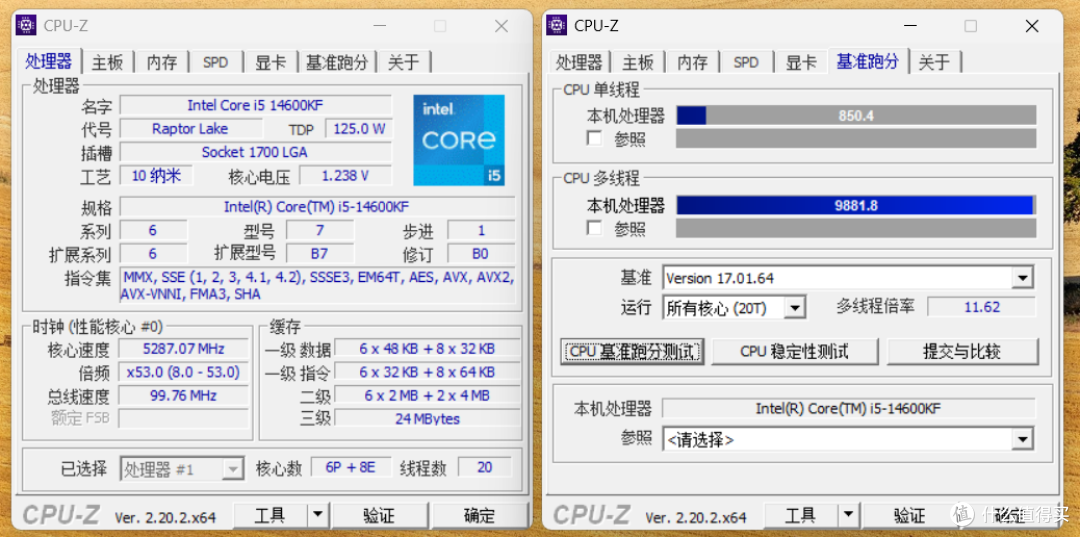Screen dimensions: 1080x537
Task: Start the CPU 基准跑分测试 button
Action: click(632, 351)
